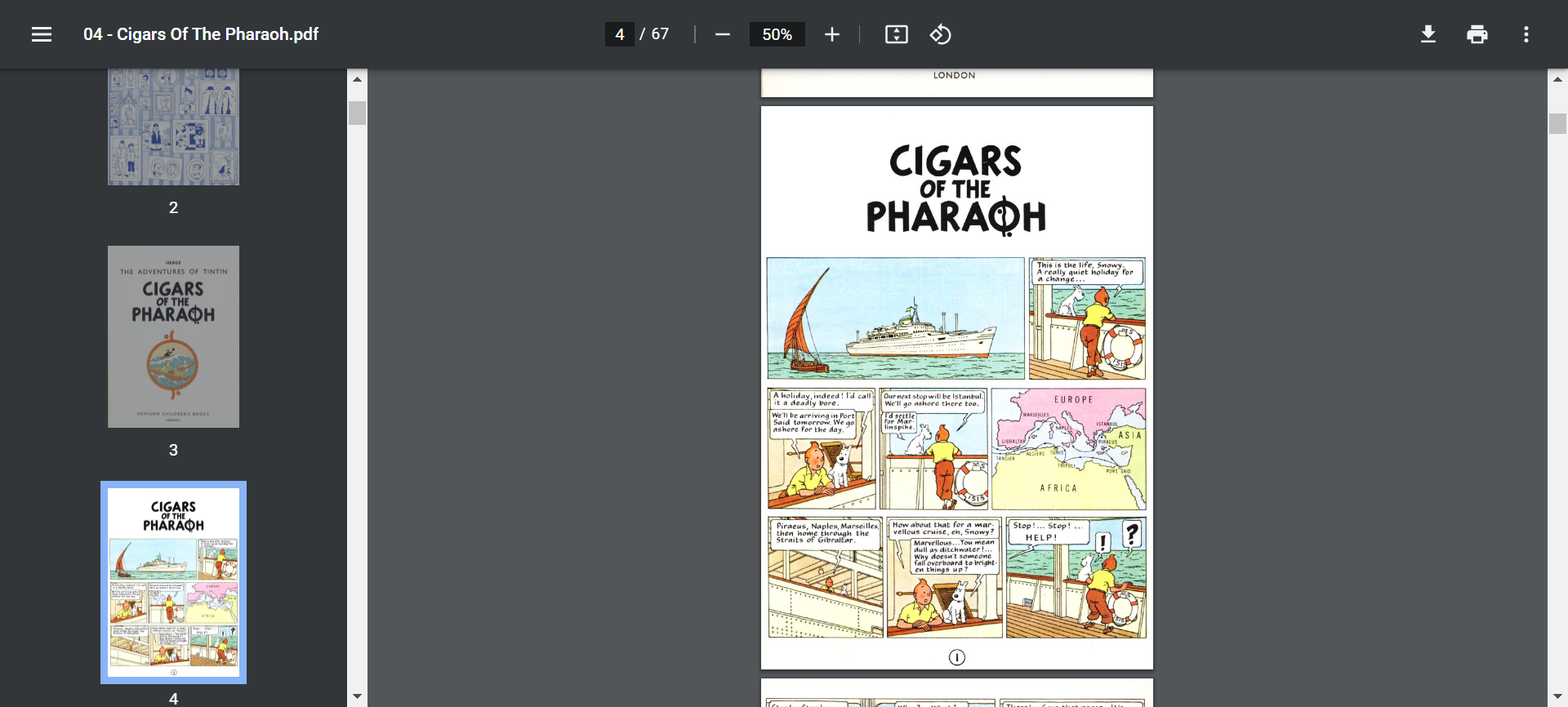Select page 2 thumbnail in sidebar

[173, 127]
